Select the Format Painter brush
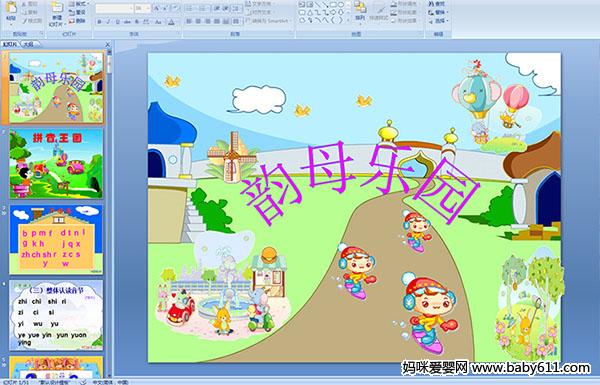Image resolution: width=600 pixels, height=385 pixels. coord(25,21)
